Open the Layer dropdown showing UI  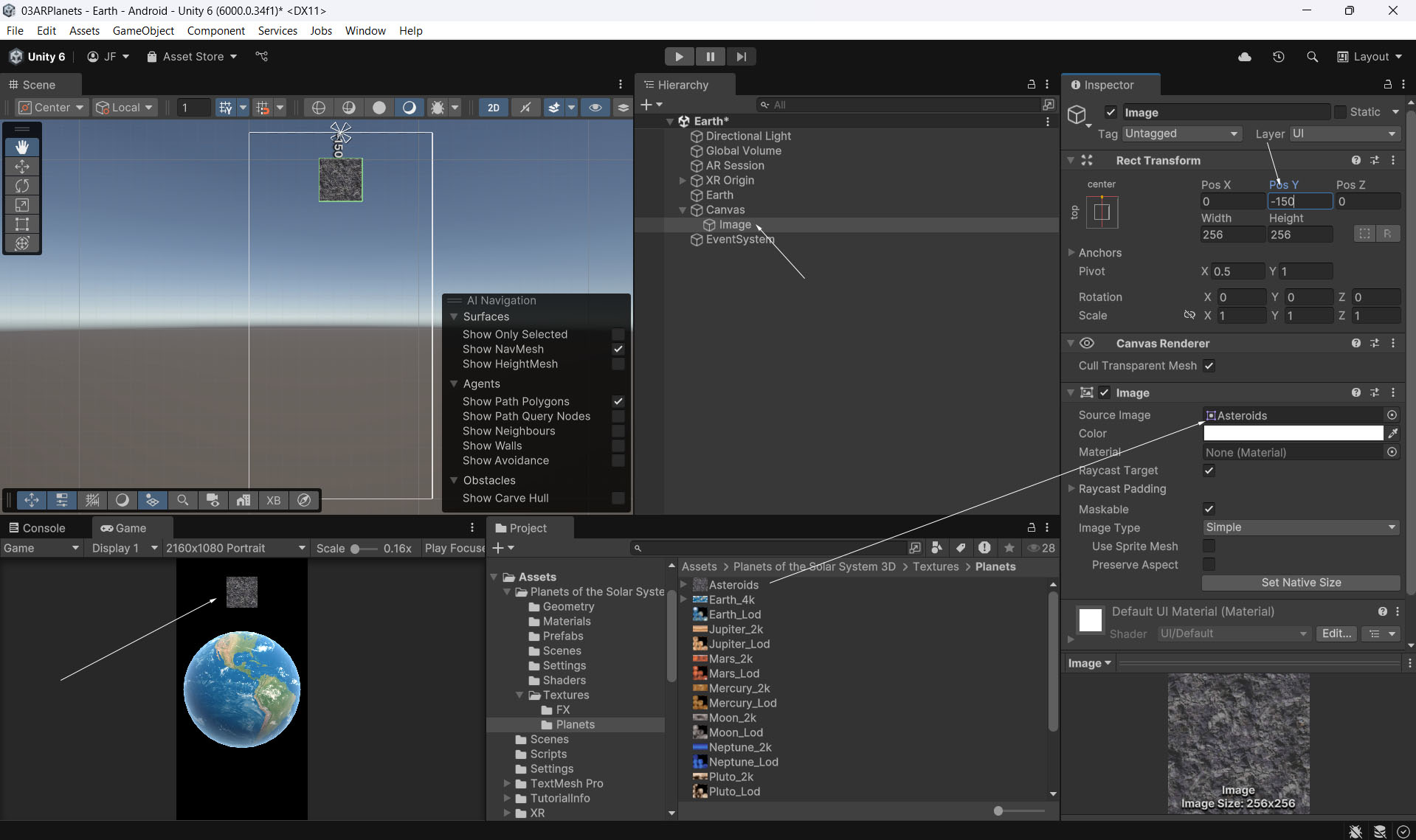[x=1344, y=133]
